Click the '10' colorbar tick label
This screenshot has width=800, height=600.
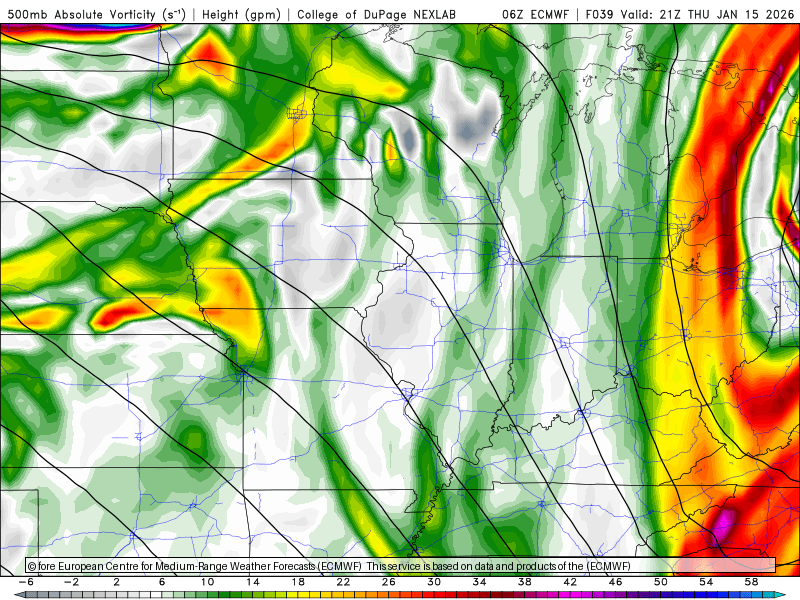tap(207, 582)
